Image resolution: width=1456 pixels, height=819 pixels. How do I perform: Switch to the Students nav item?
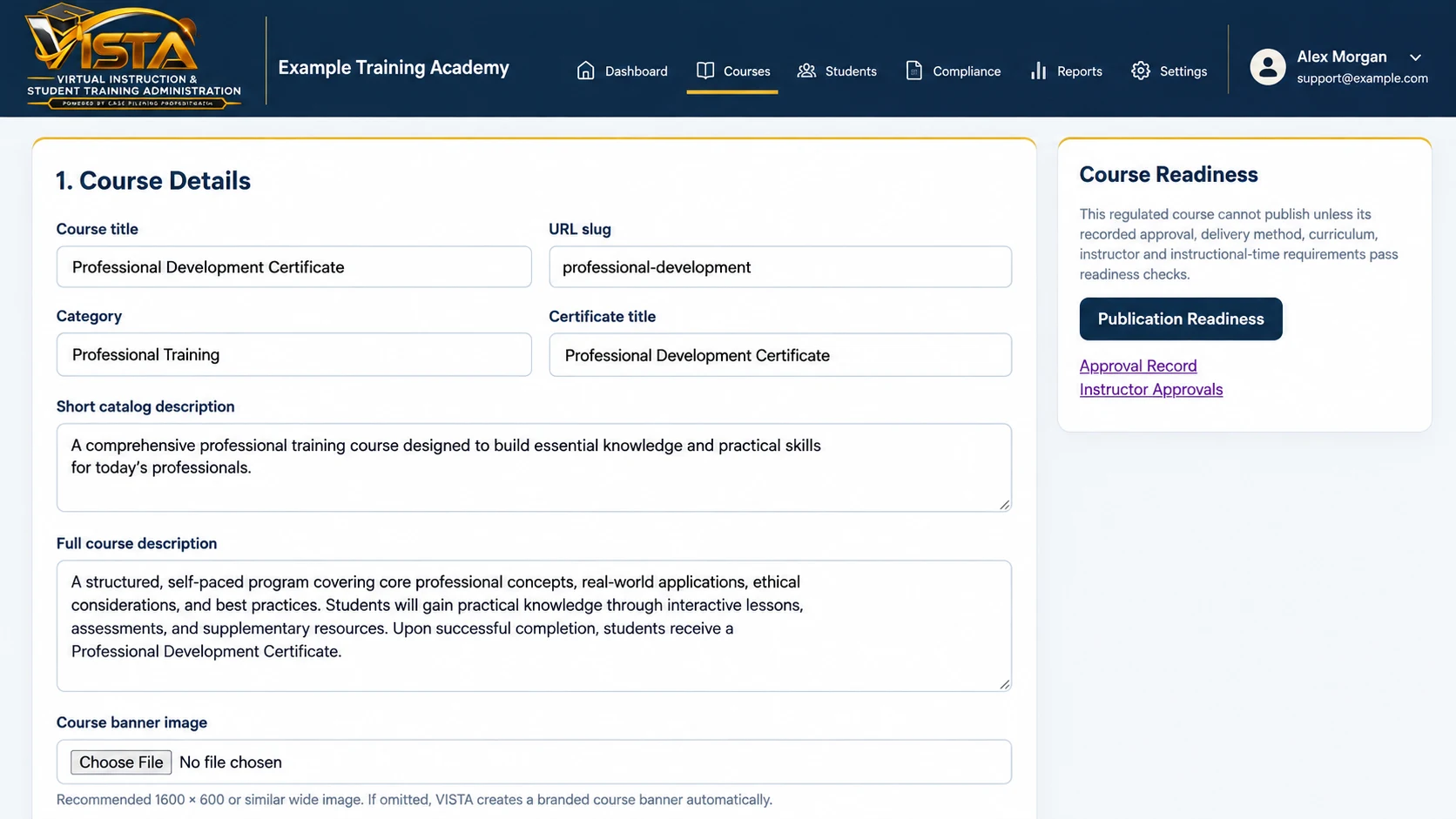[837, 70]
